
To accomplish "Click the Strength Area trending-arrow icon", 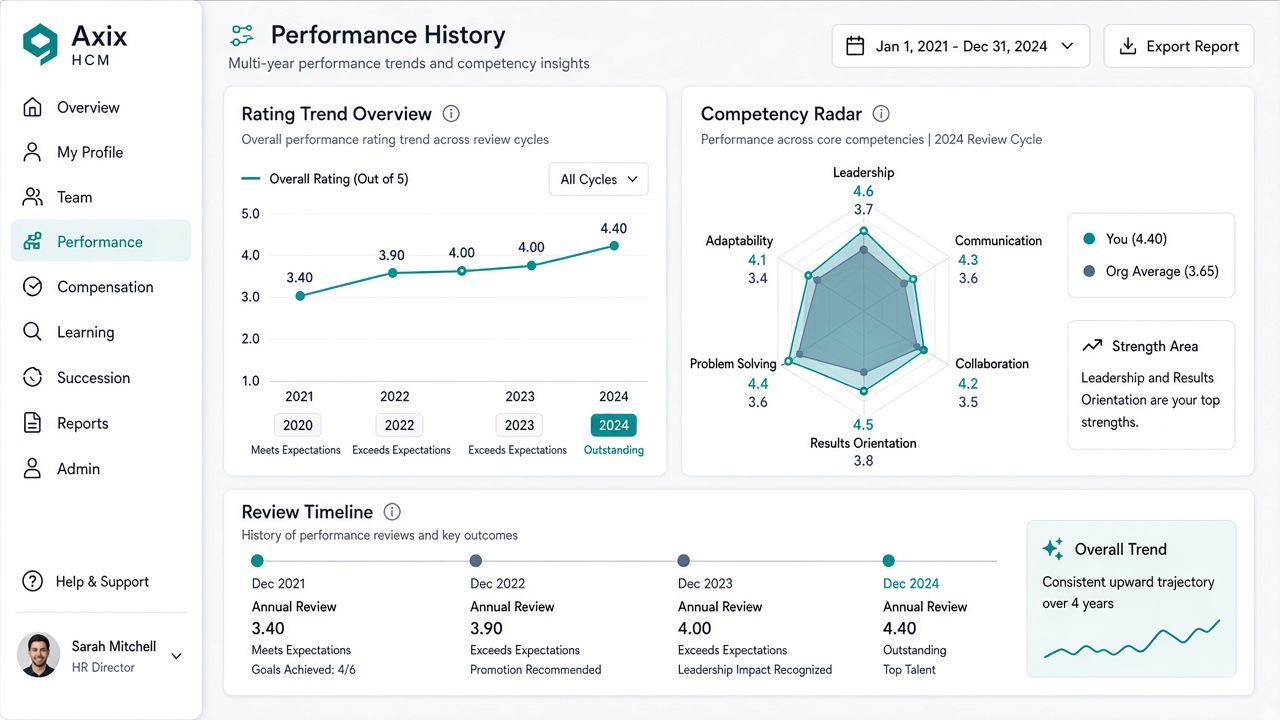I will [x=1092, y=346].
